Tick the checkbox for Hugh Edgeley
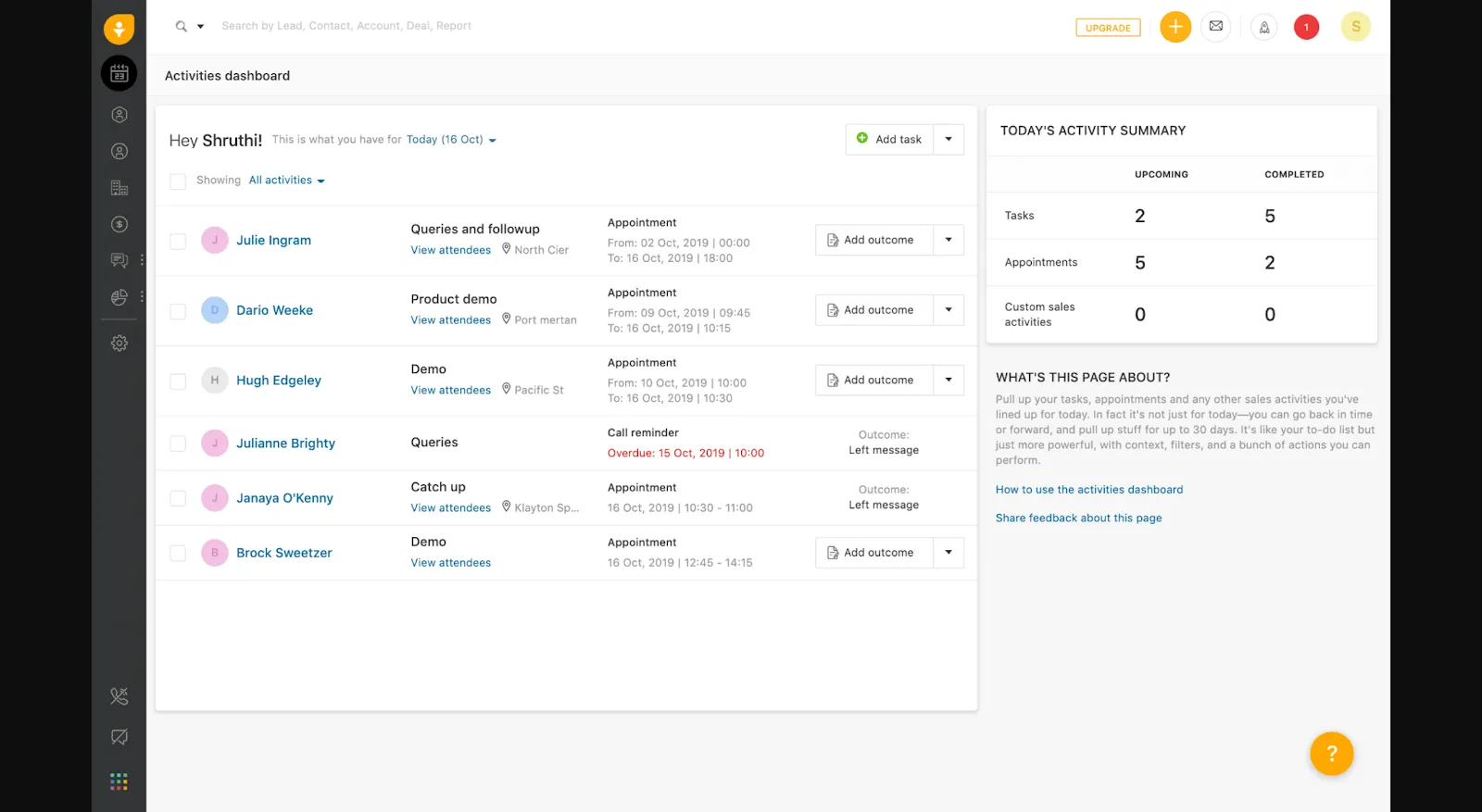The height and width of the screenshot is (812, 1482). 178,381
